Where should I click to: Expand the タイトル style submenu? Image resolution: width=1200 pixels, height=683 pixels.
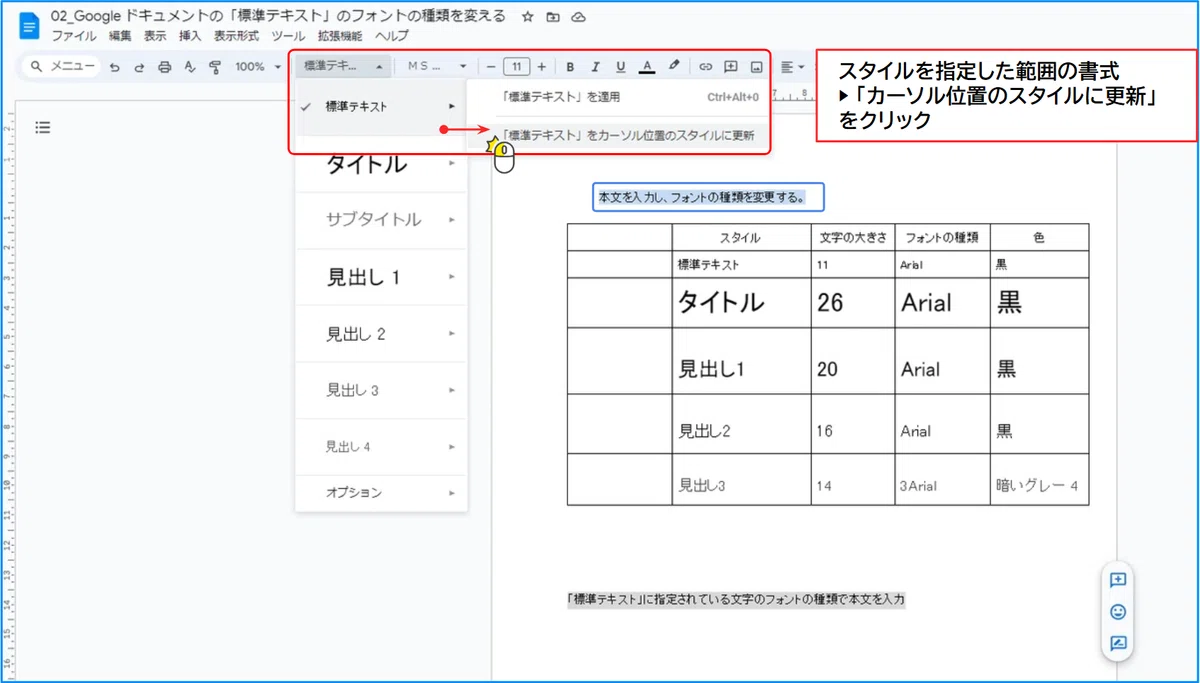tap(452, 163)
